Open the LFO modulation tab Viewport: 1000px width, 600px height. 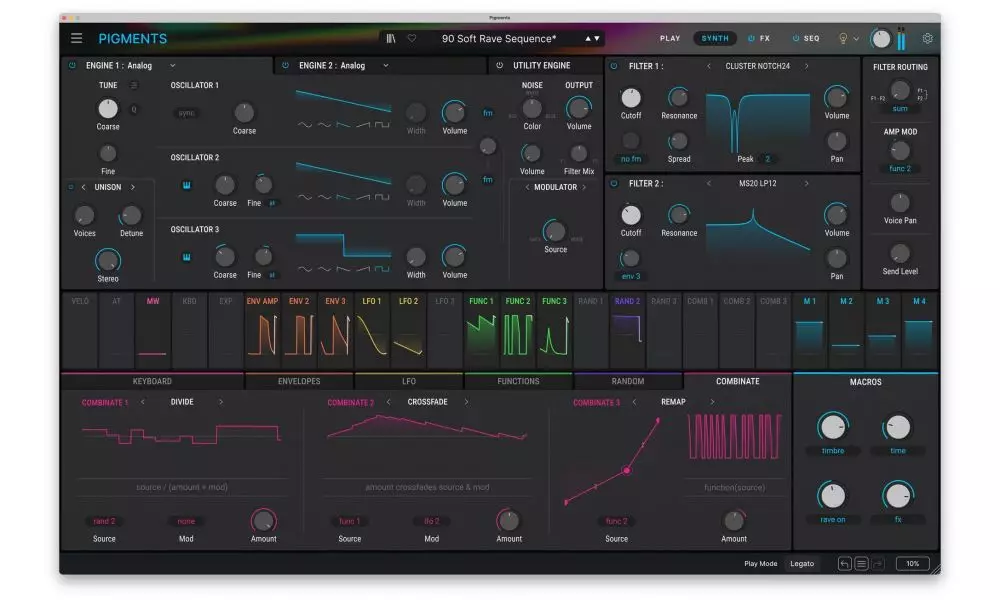[x=409, y=381]
